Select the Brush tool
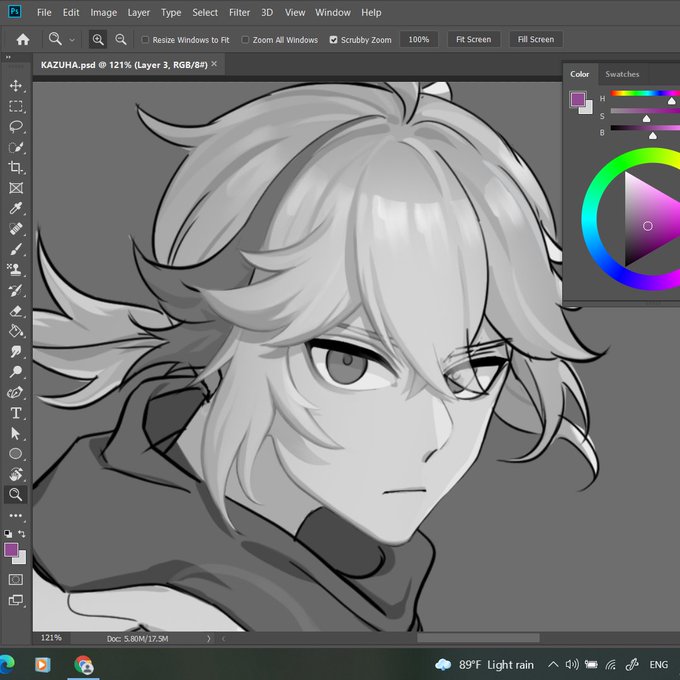The height and width of the screenshot is (680, 680). [16, 249]
